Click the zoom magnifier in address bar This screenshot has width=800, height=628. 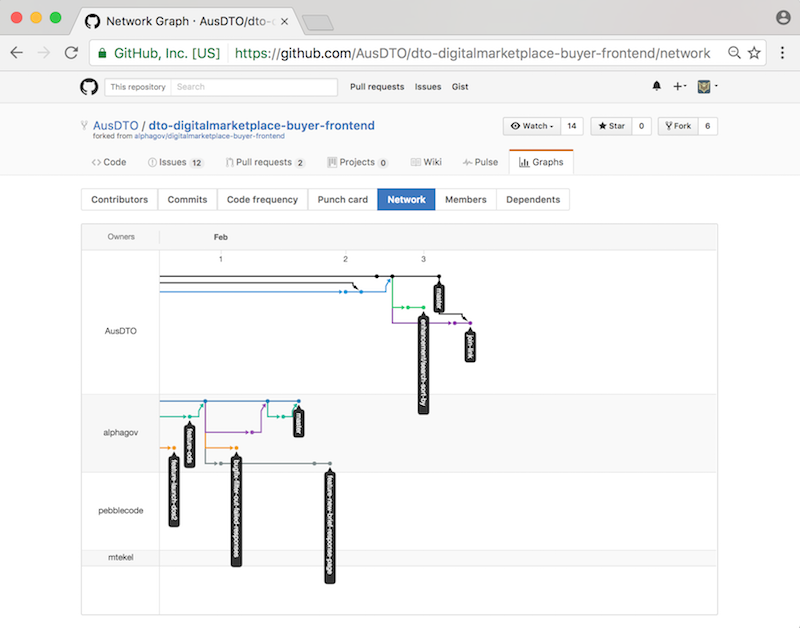734,53
